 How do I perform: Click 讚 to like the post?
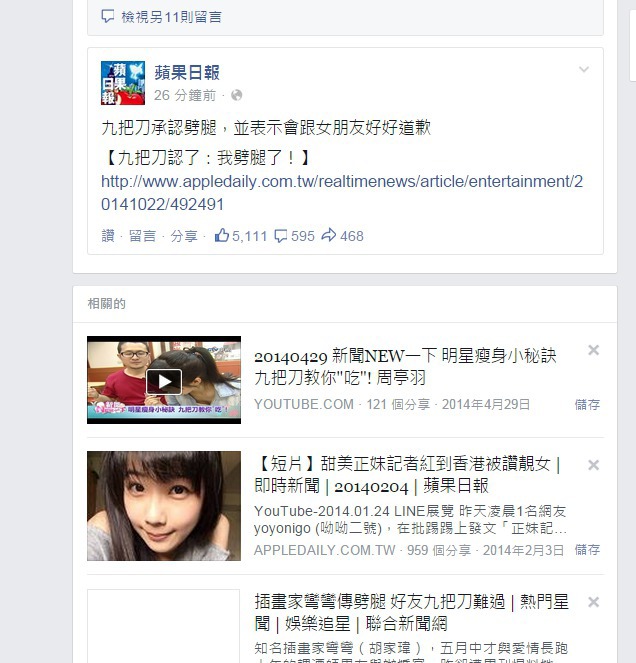tap(108, 236)
